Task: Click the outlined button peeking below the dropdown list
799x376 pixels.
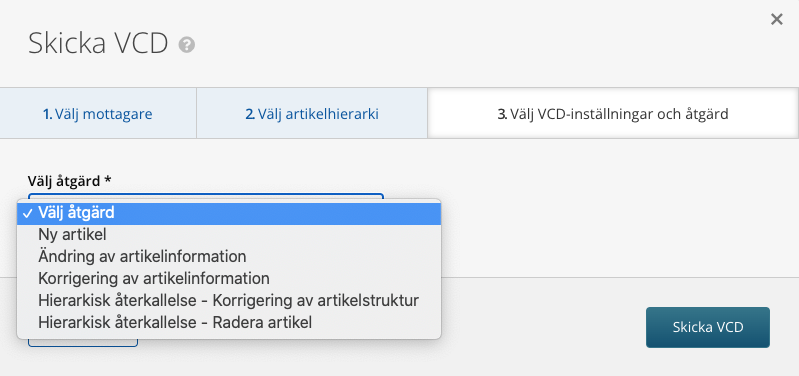Action: 83,343
